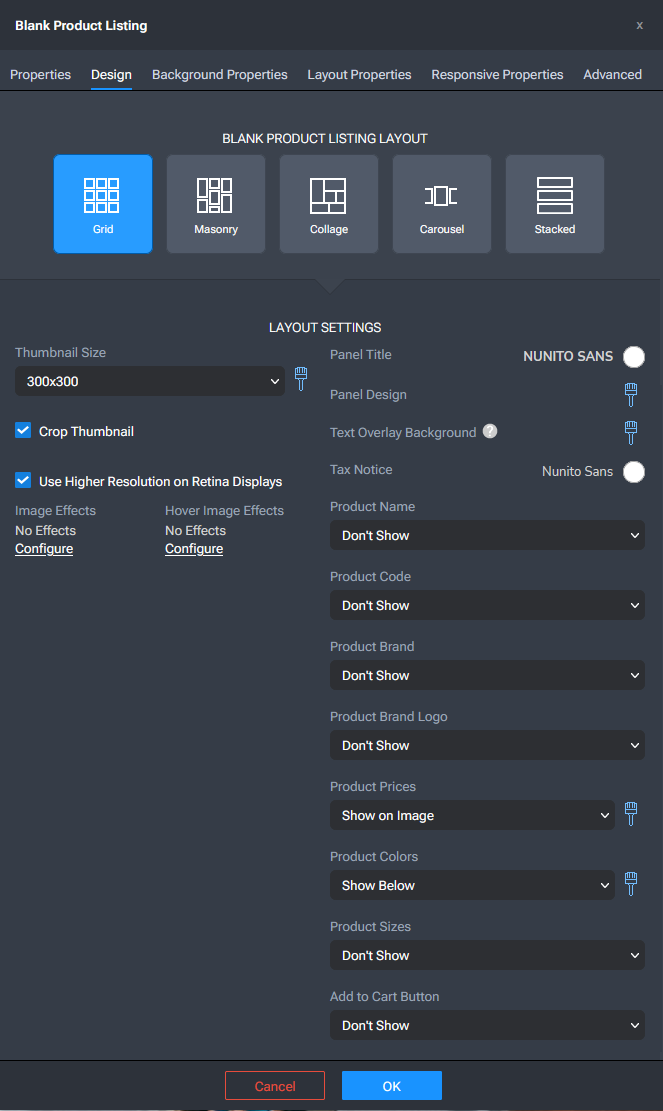Viewport: 663px width, 1111px height.
Task: Show help for Text Overlay Background
Action: tap(490, 431)
